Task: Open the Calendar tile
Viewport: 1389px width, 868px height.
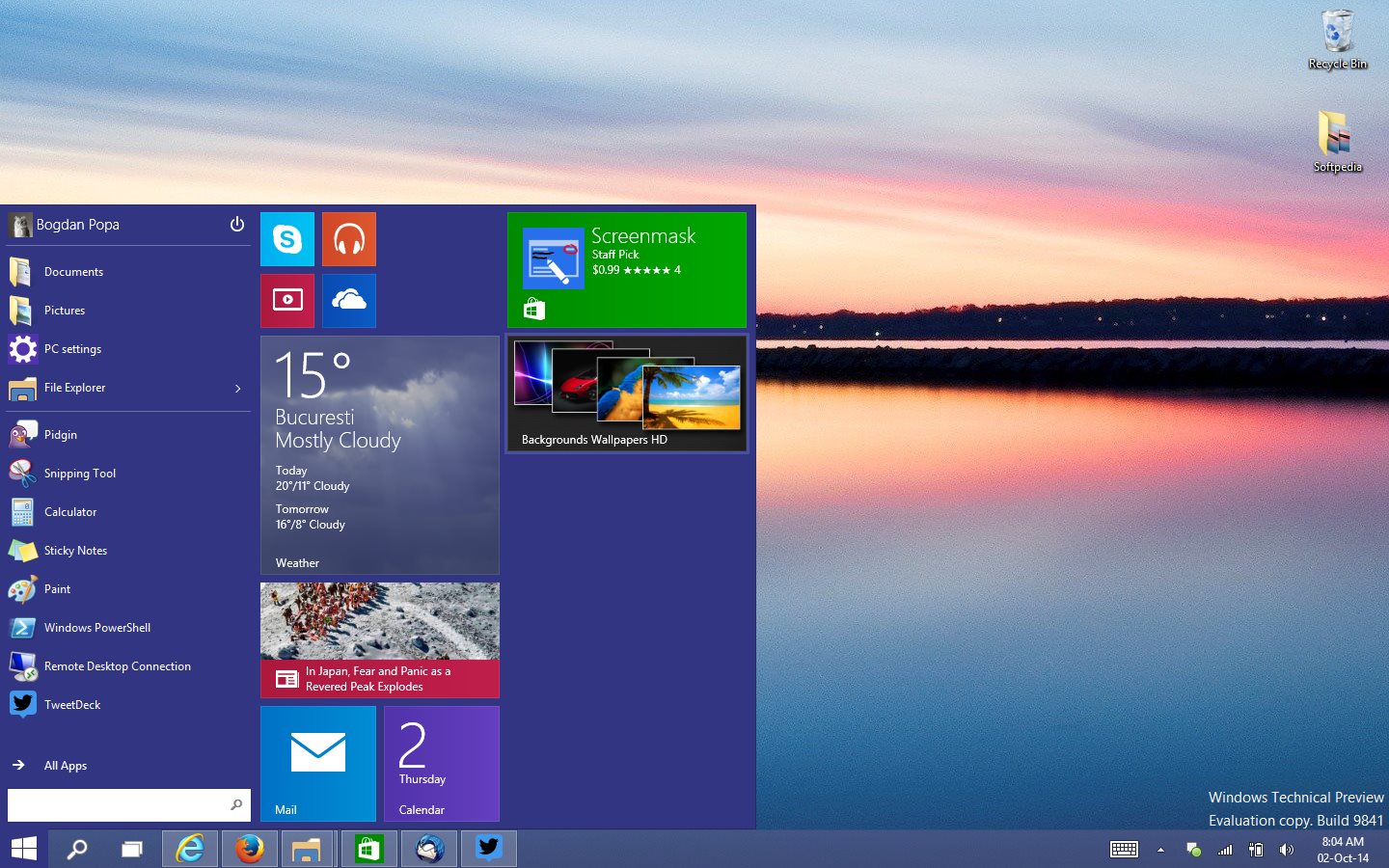Action: 442,764
